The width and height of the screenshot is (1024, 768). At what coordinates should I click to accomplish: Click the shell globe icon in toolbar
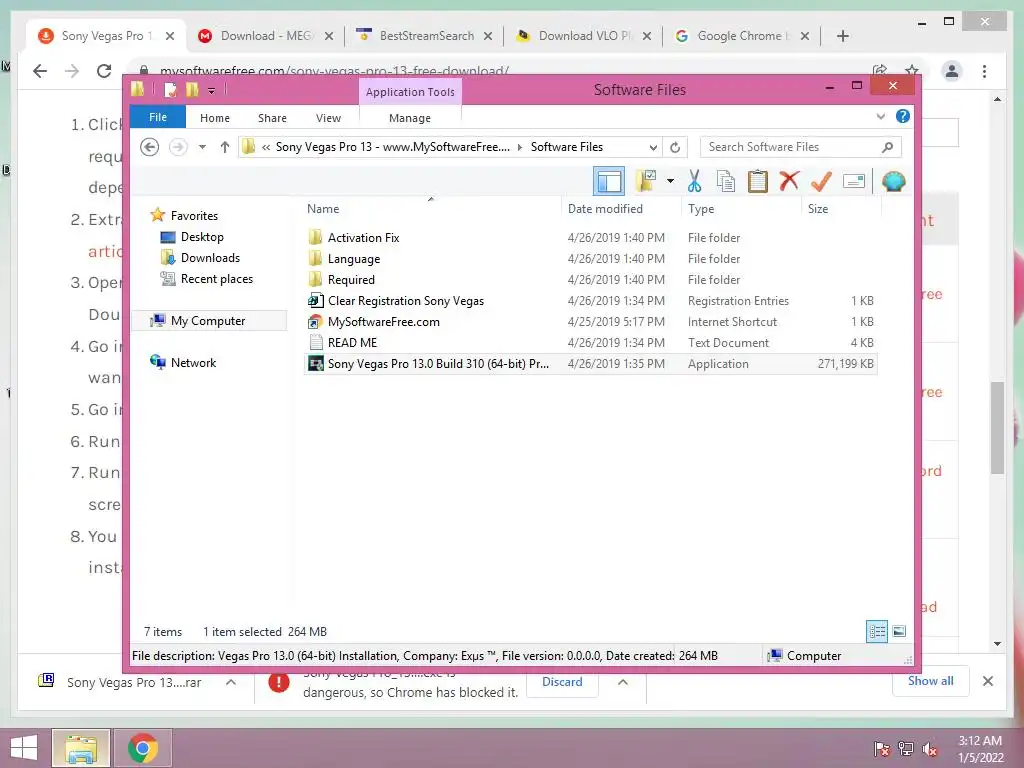point(893,181)
